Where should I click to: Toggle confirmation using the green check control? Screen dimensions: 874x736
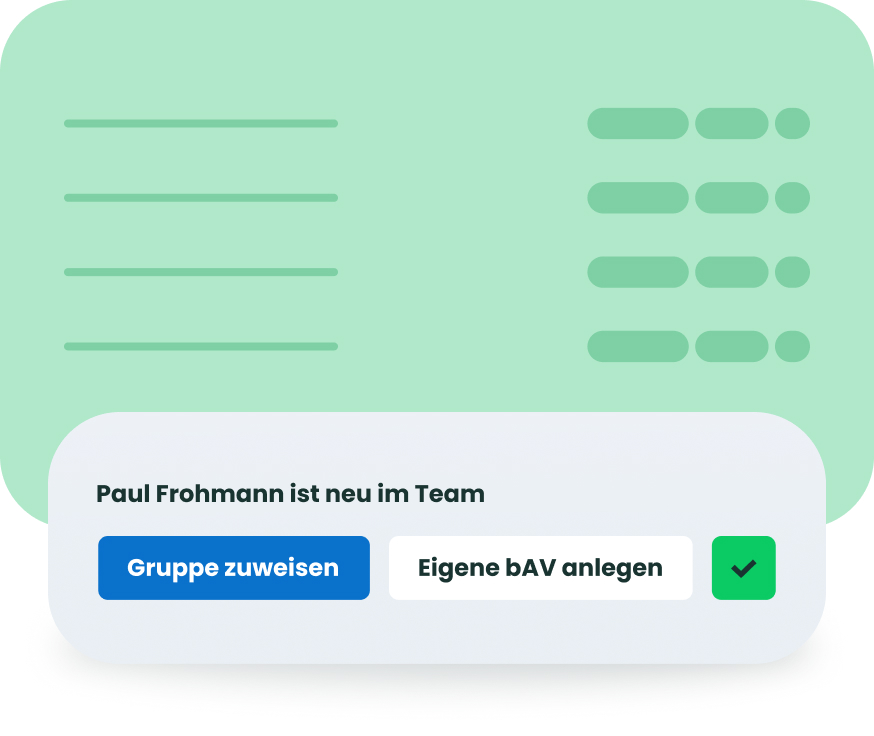tap(743, 568)
